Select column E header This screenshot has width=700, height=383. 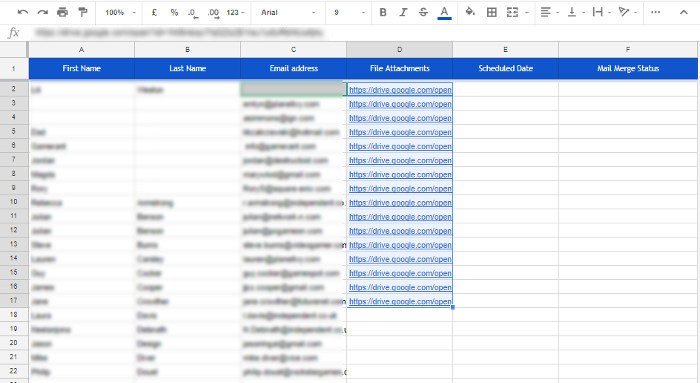tap(505, 50)
